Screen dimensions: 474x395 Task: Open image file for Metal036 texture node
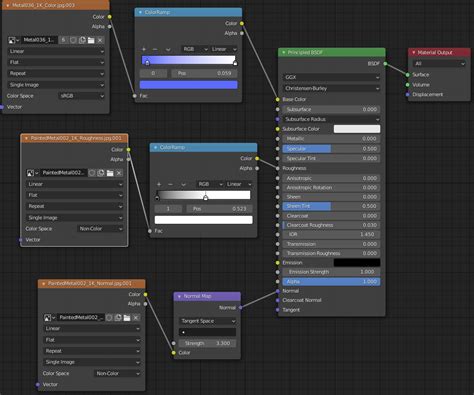point(91,40)
